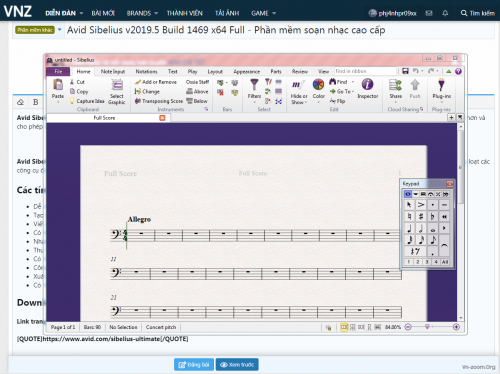The image size is (500, 374).
Task: Click the zoom slider handle
Action: (427, 327)
